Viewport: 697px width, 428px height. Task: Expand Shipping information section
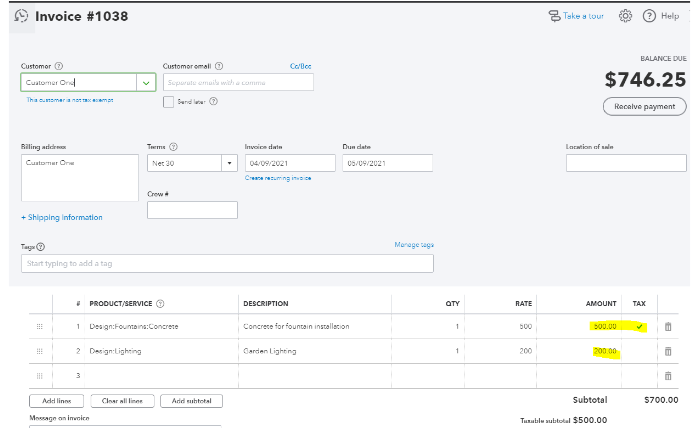pyautogui.click(x=62, y=217)
